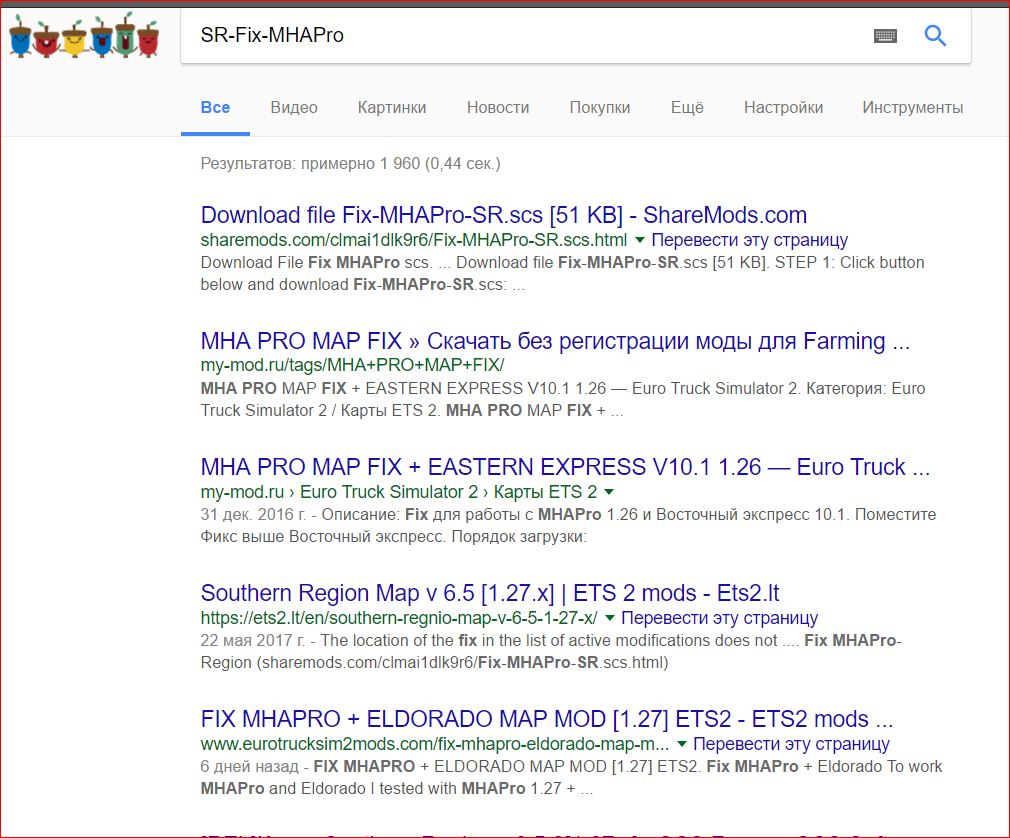
Task: Open FIX MHAPRO + ELDORADO MAP MOD result
Action: tap(547, 719)
